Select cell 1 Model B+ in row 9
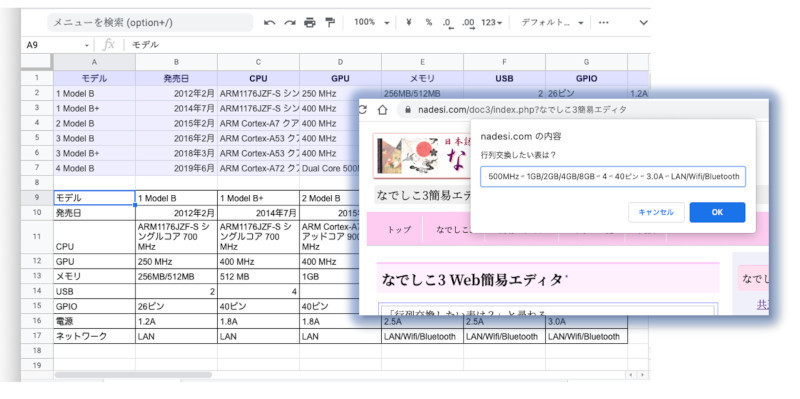The height and width of the screenshot is (399, 800). click(x=258, y=198)
